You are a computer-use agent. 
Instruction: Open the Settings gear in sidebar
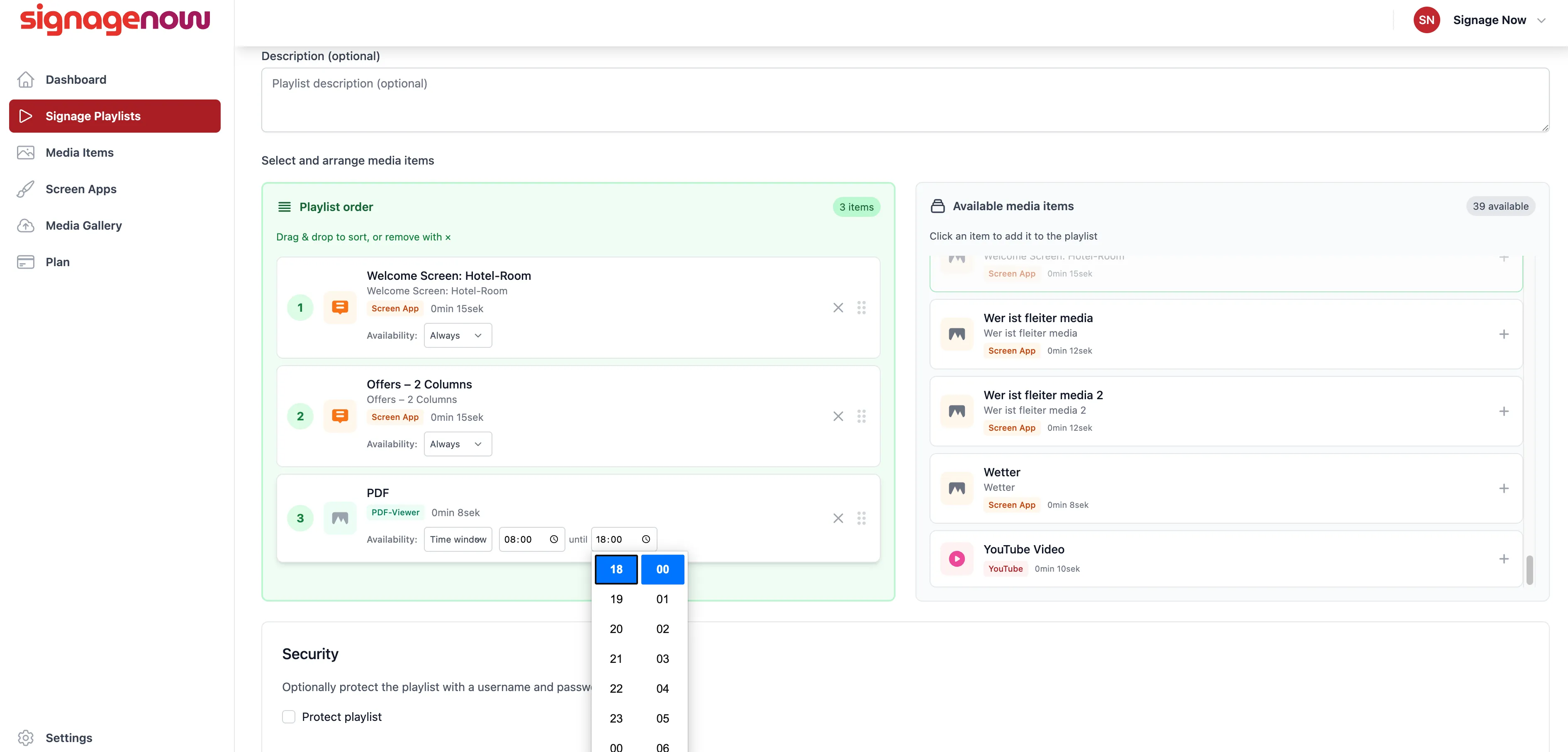point(26,737)
